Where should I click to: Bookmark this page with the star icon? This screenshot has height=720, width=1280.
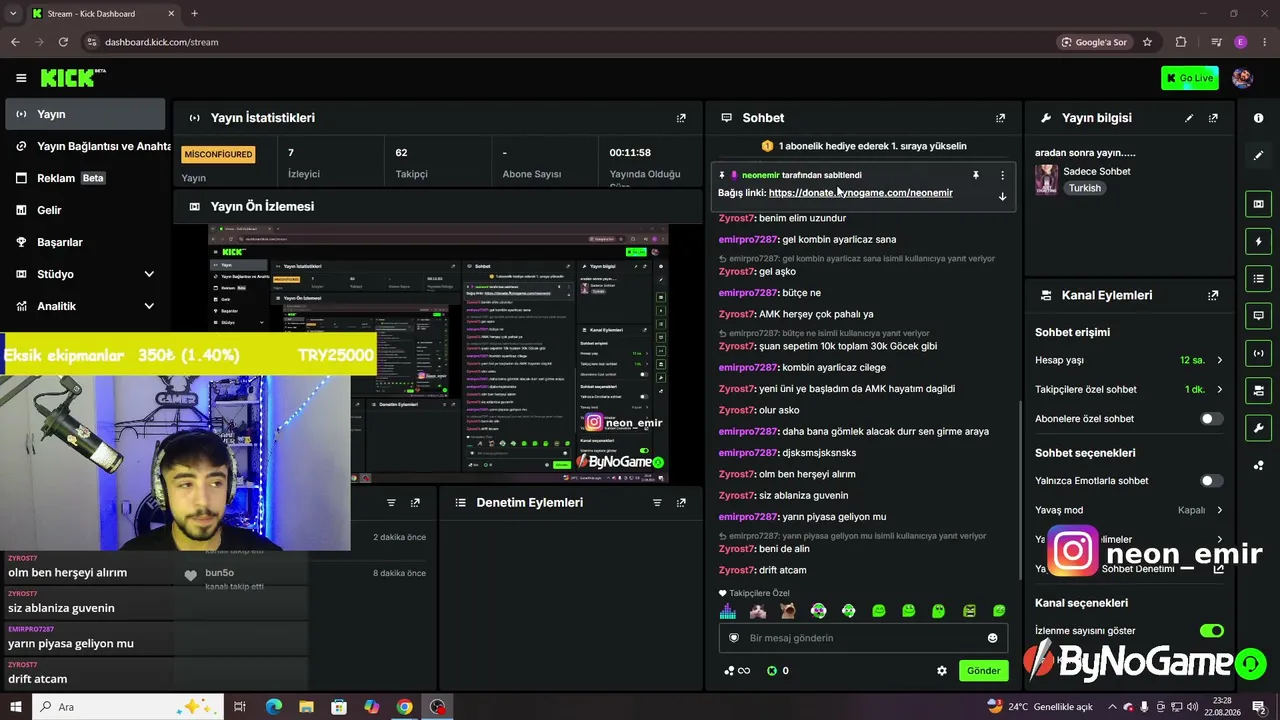pyautogui.click(x=1147, y=42)
